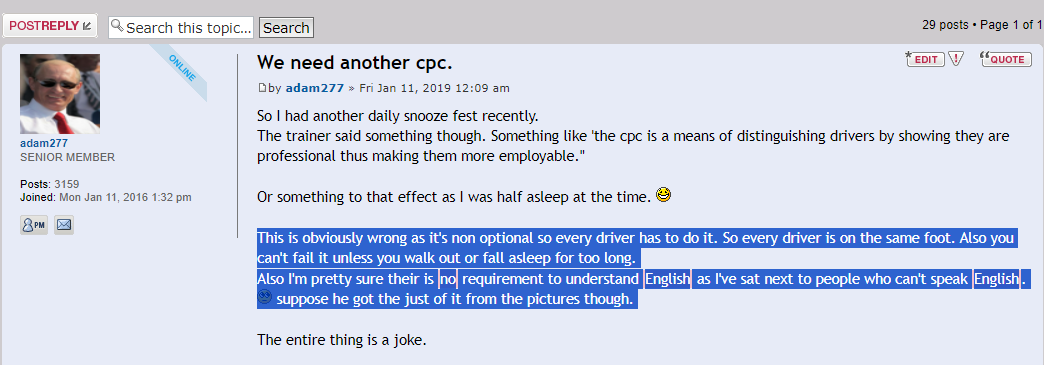
Task: Click the PM private message icon
Action: point(33,225)
